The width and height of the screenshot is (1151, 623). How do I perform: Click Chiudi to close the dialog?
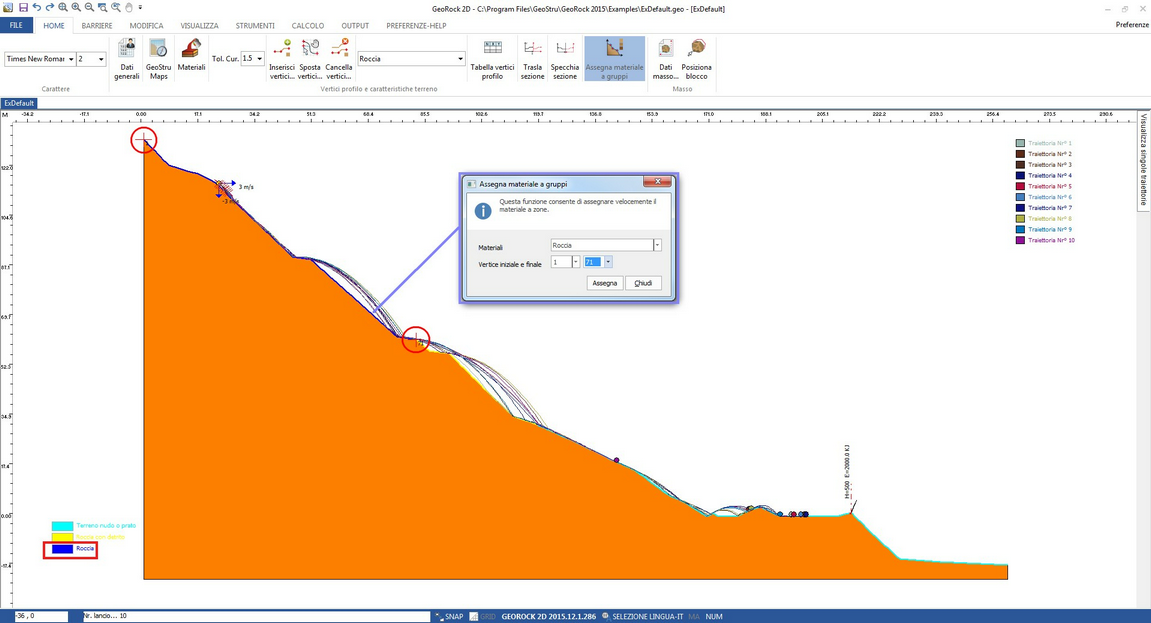pos(643,284)
